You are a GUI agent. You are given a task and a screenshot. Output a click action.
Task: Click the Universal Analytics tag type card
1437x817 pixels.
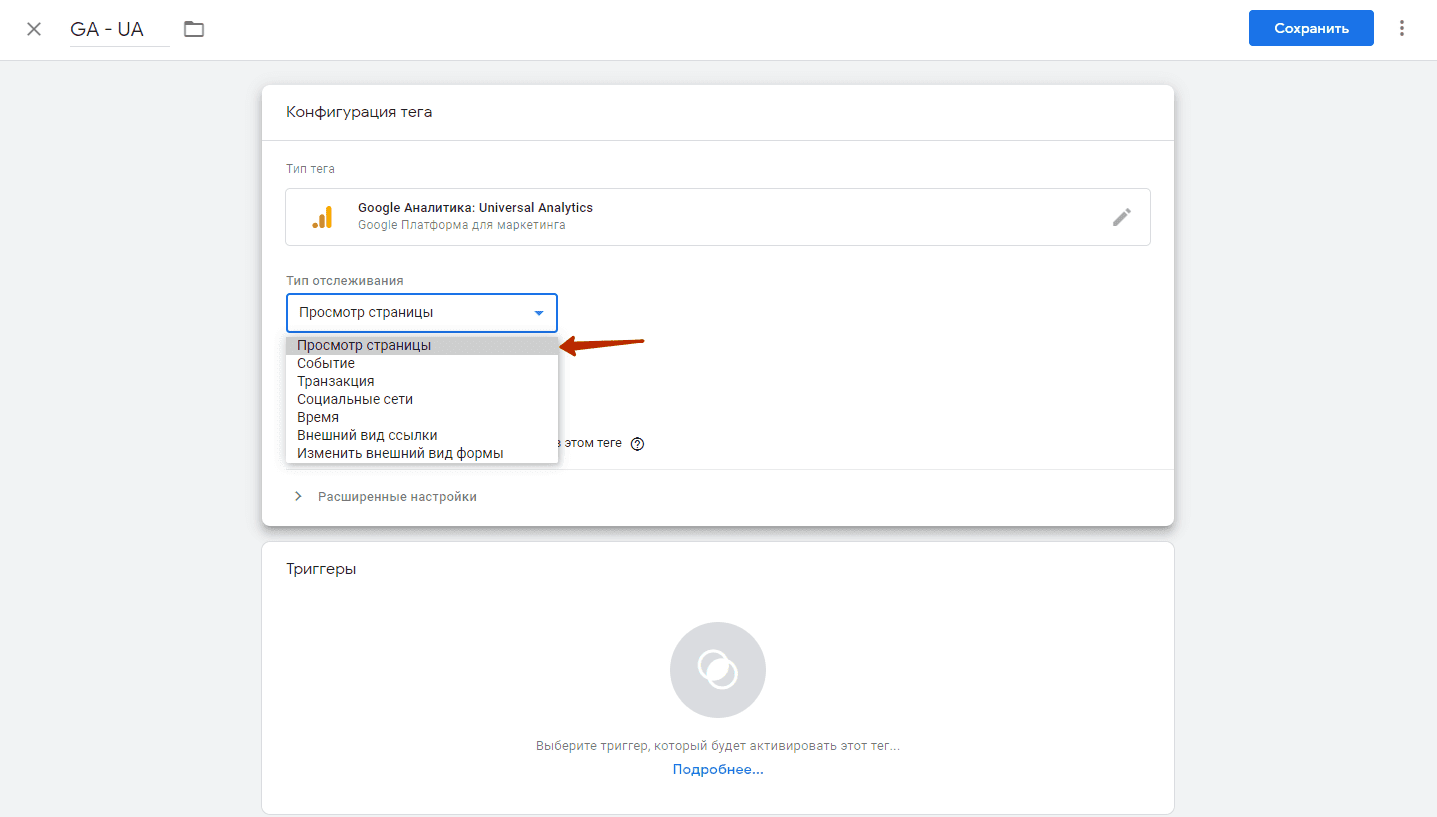tap(718, 217)
